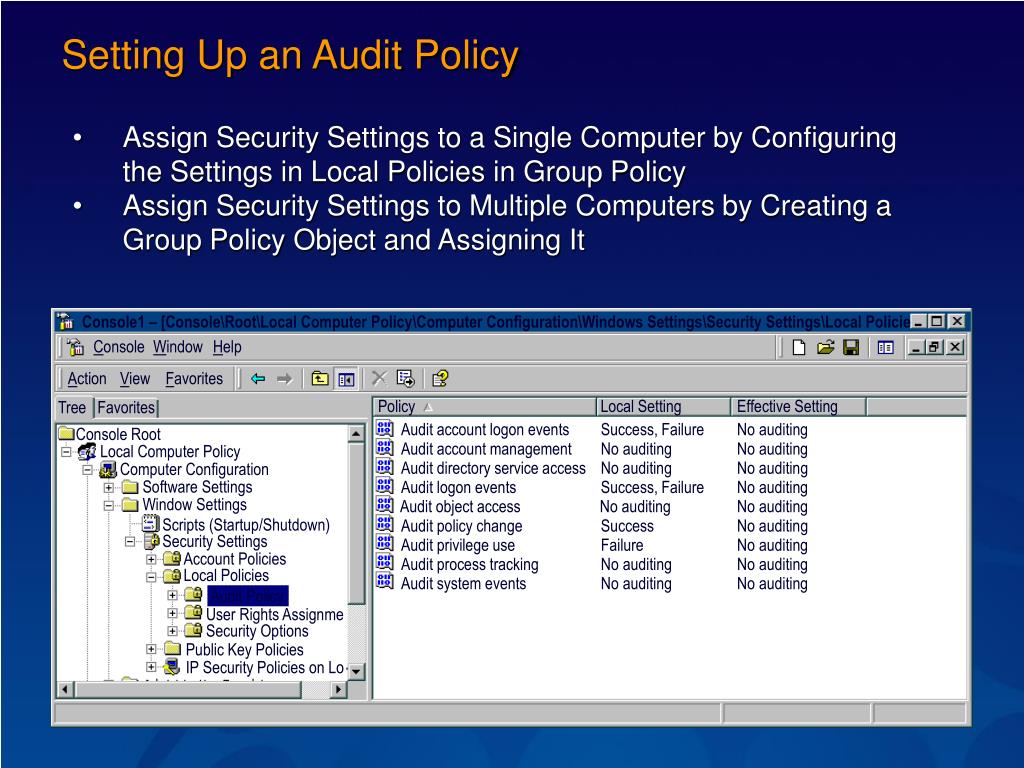Click the Local Computer Policy tree icon
Viewport: 1024px width, 768px height.
[87, 451]
